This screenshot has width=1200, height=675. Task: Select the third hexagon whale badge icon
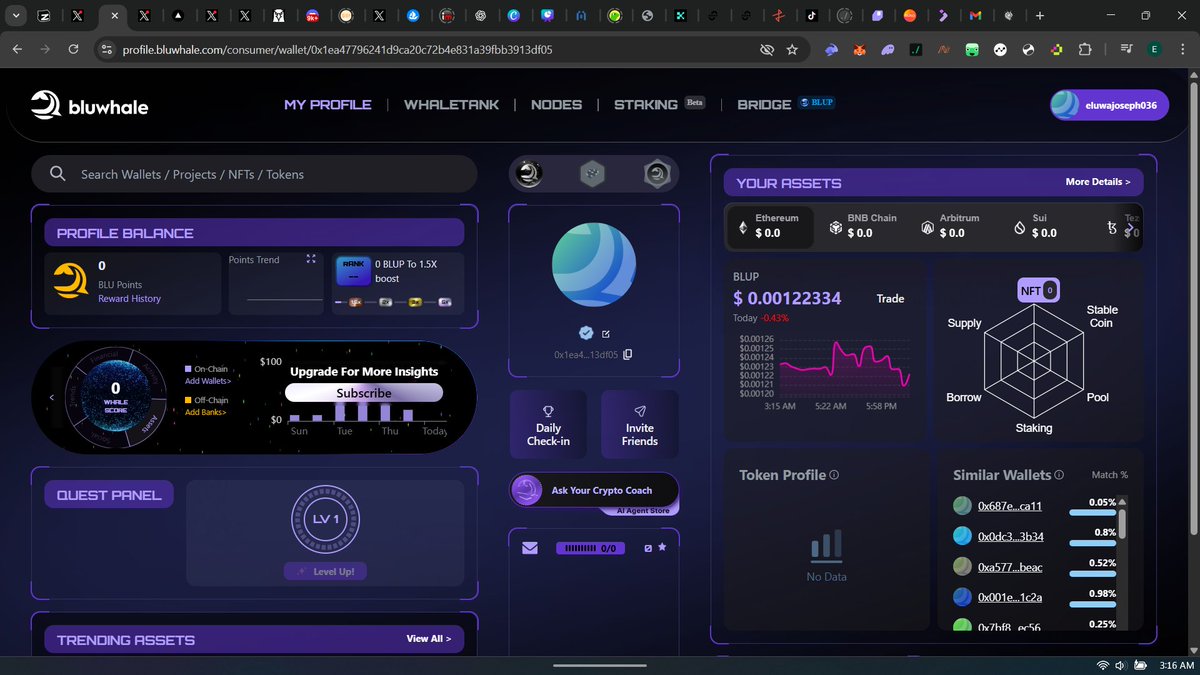657,174
